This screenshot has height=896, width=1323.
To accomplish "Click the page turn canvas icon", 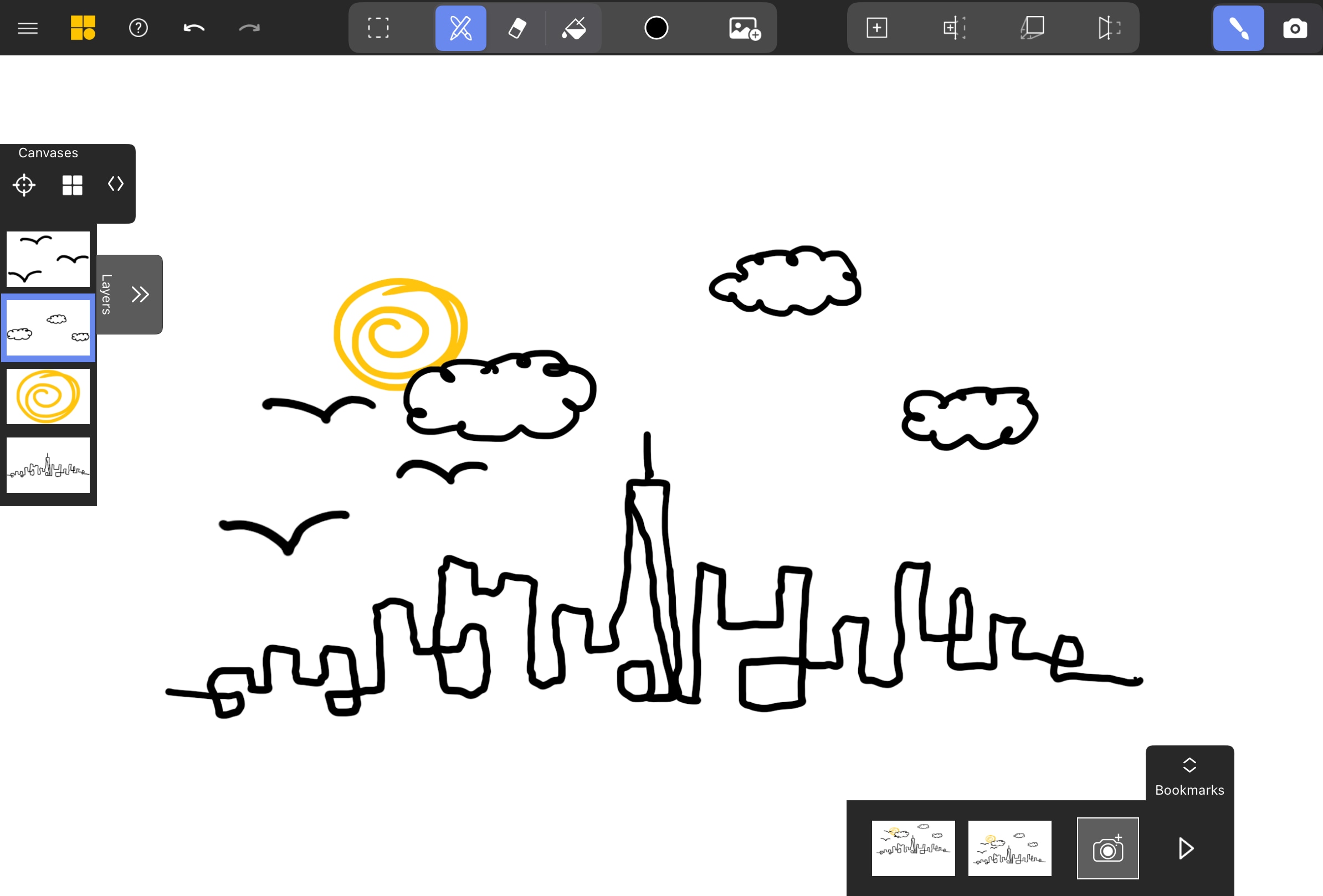I will [x=1032, y=28].
